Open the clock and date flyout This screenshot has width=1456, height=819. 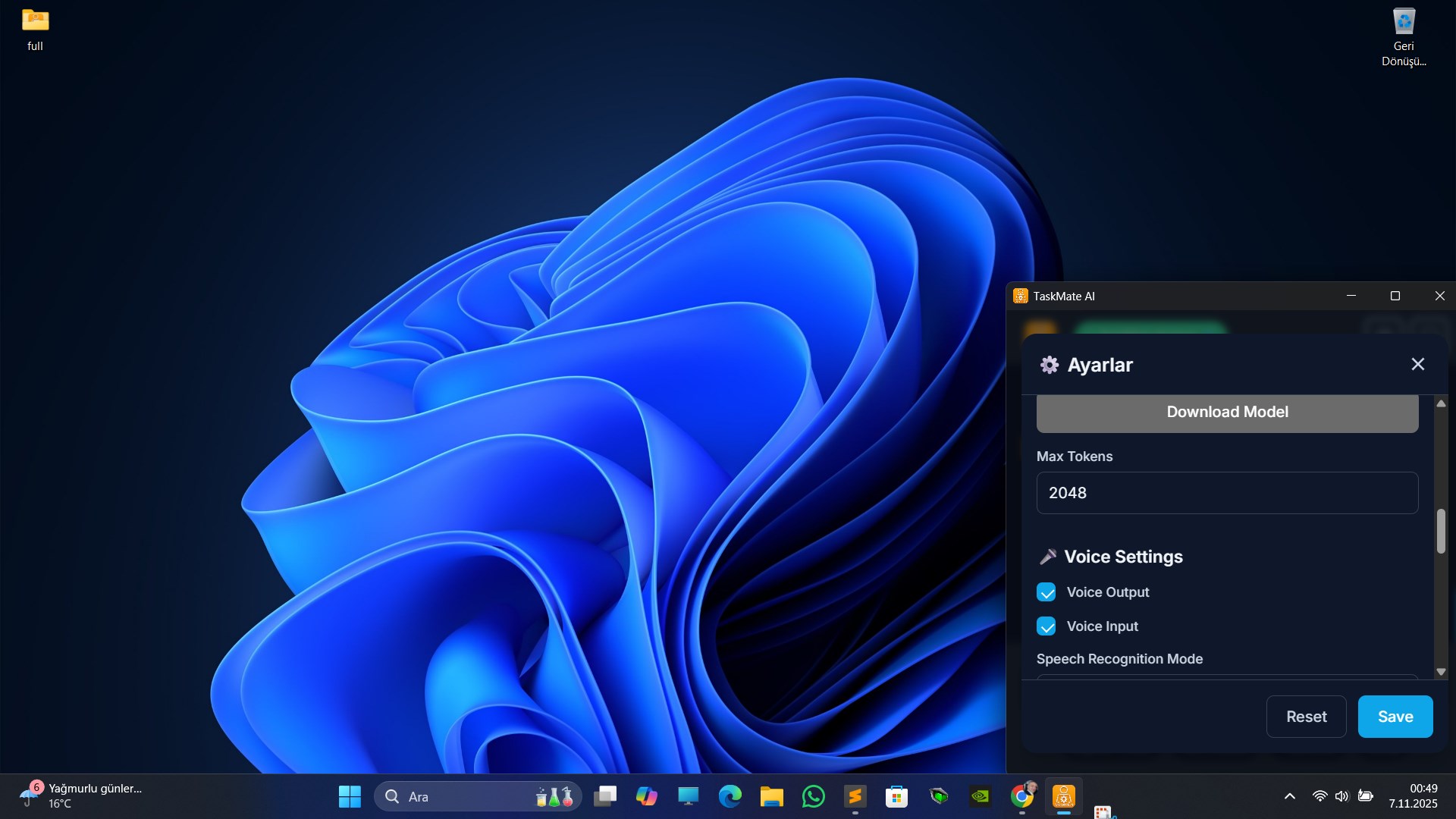coord(1414,796)
